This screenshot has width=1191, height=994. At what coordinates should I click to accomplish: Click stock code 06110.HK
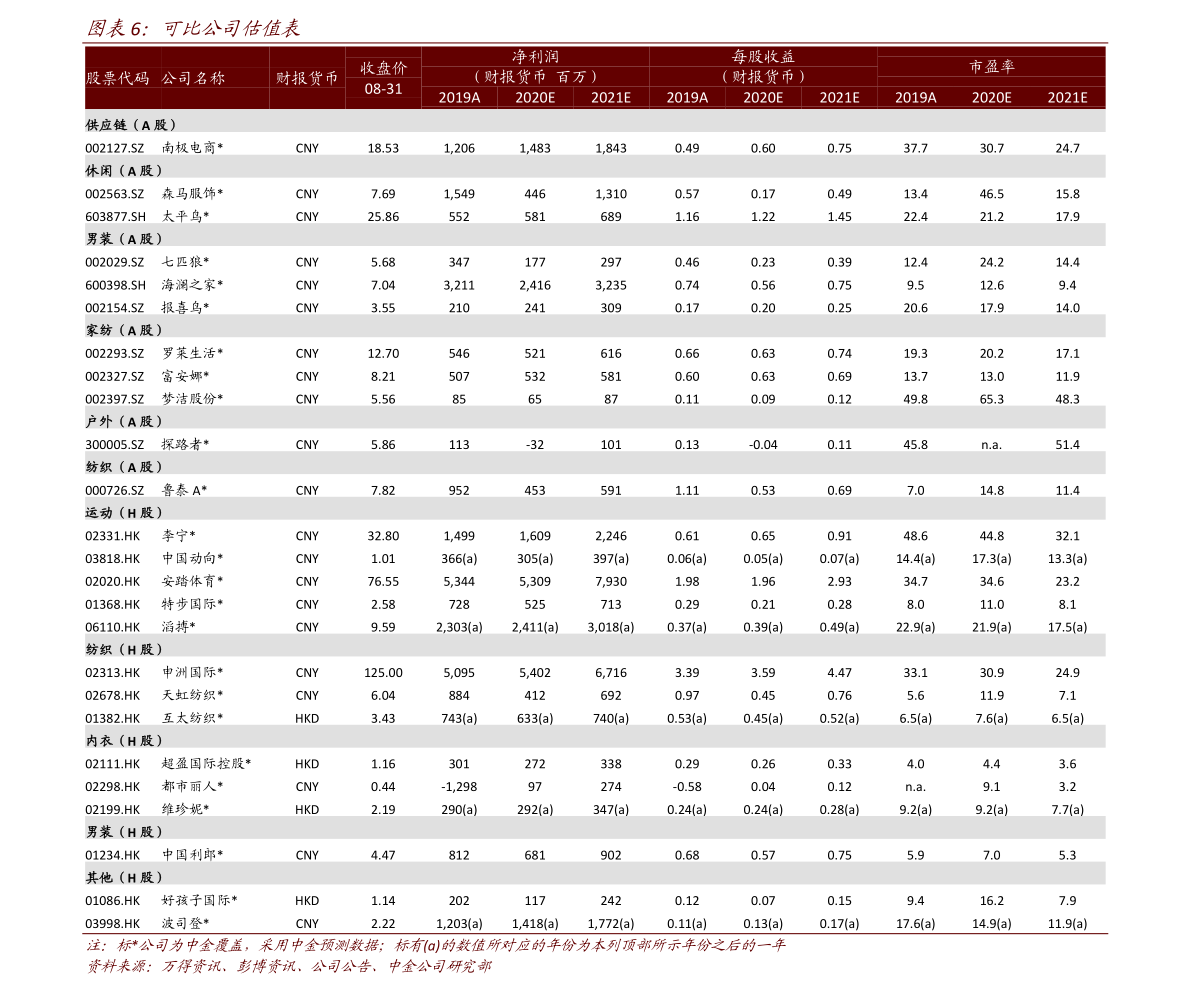[112, 627]
